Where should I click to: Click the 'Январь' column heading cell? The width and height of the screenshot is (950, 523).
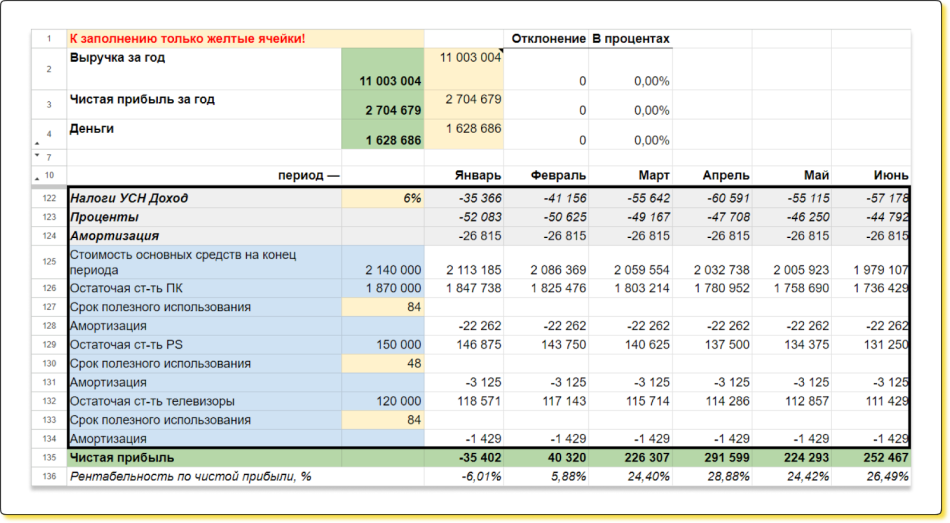[464, 175]
